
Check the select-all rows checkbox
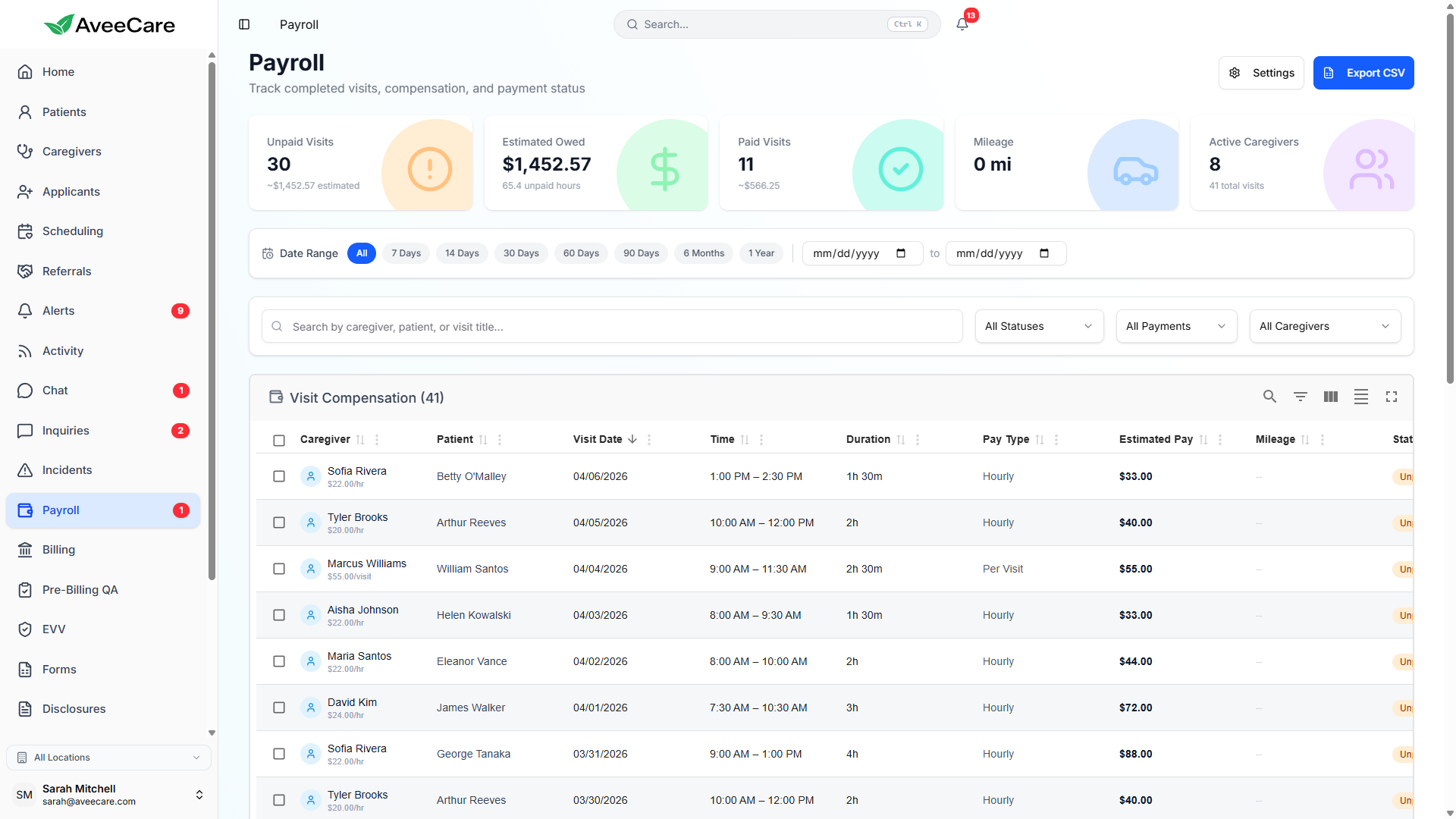coord(279,441)
